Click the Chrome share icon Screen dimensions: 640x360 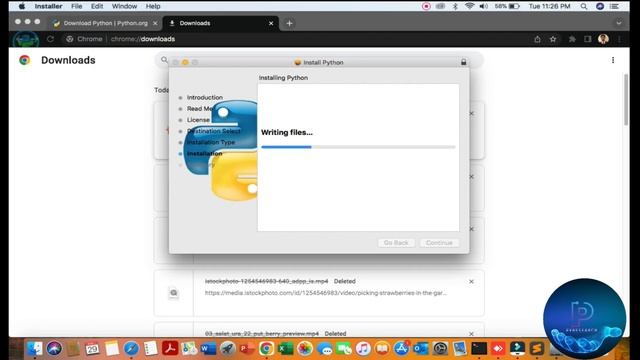pyautogui.click(x=537, y=39)
